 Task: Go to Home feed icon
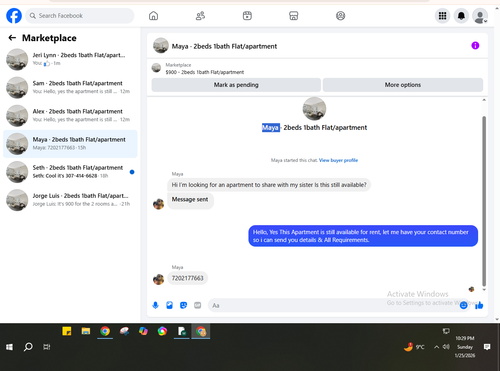tap(153, 16)
